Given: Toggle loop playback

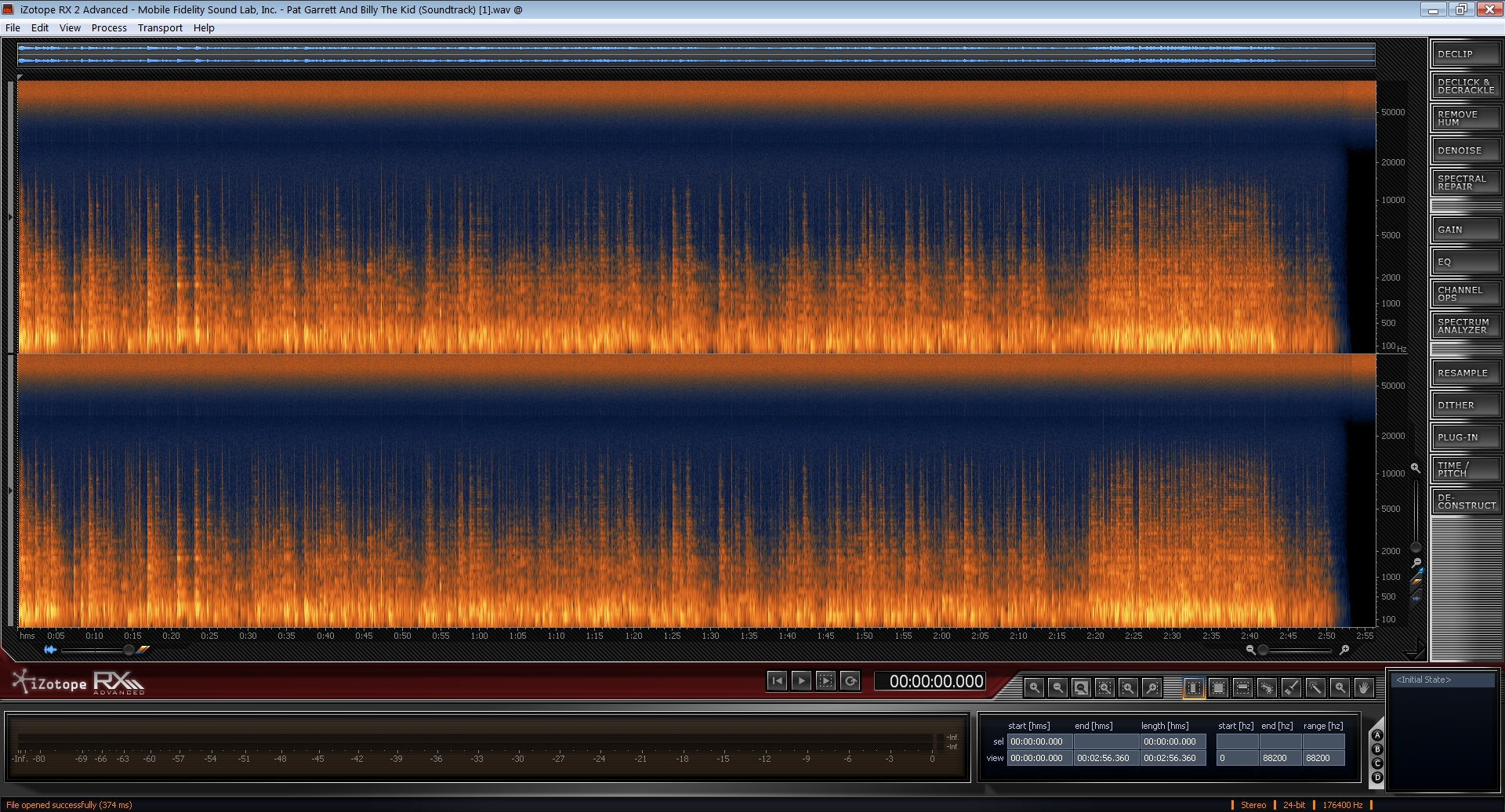Looking at the screenshot, I should (x=850, y=681).
